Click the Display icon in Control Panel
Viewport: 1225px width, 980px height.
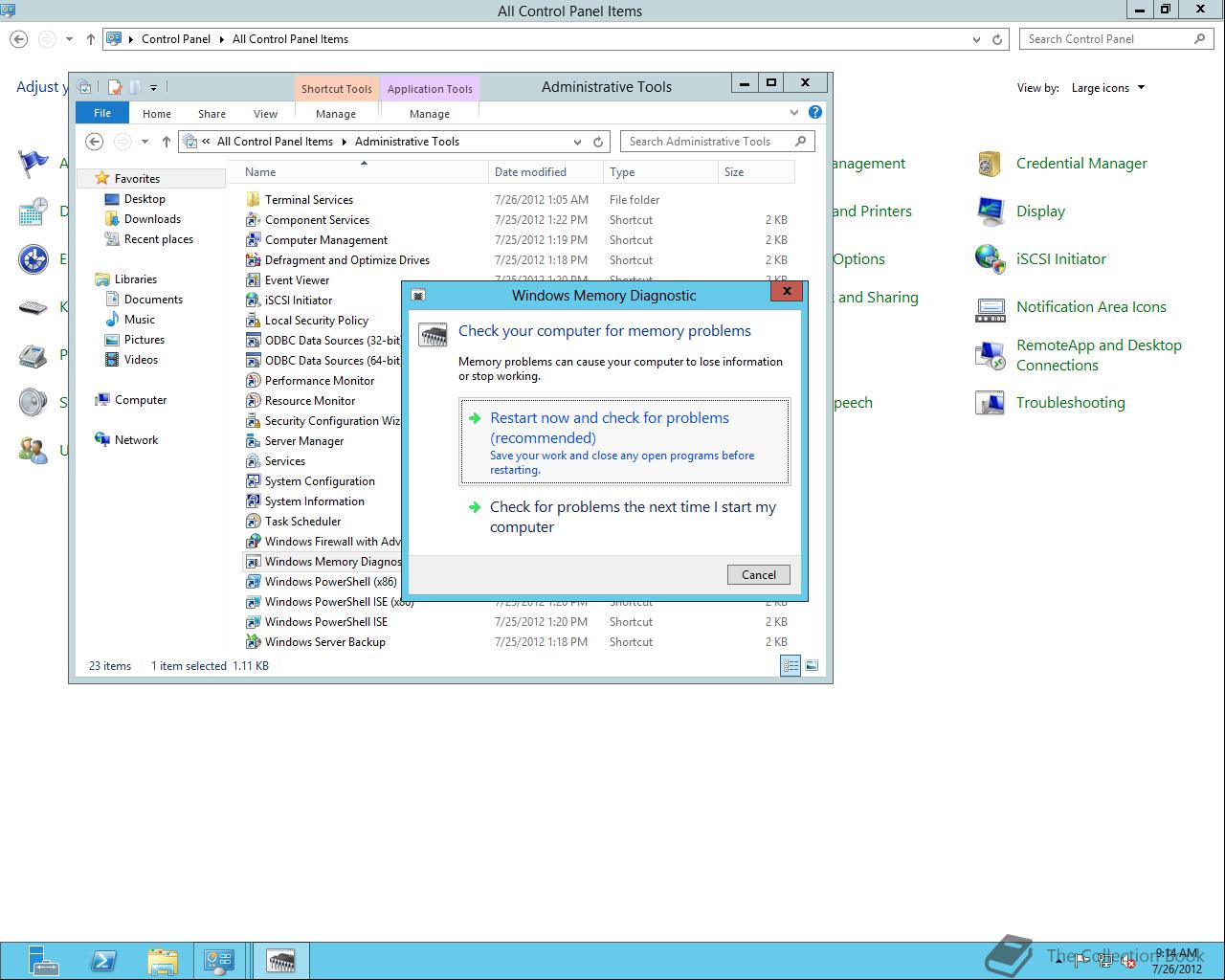click(x=990, y=212)
